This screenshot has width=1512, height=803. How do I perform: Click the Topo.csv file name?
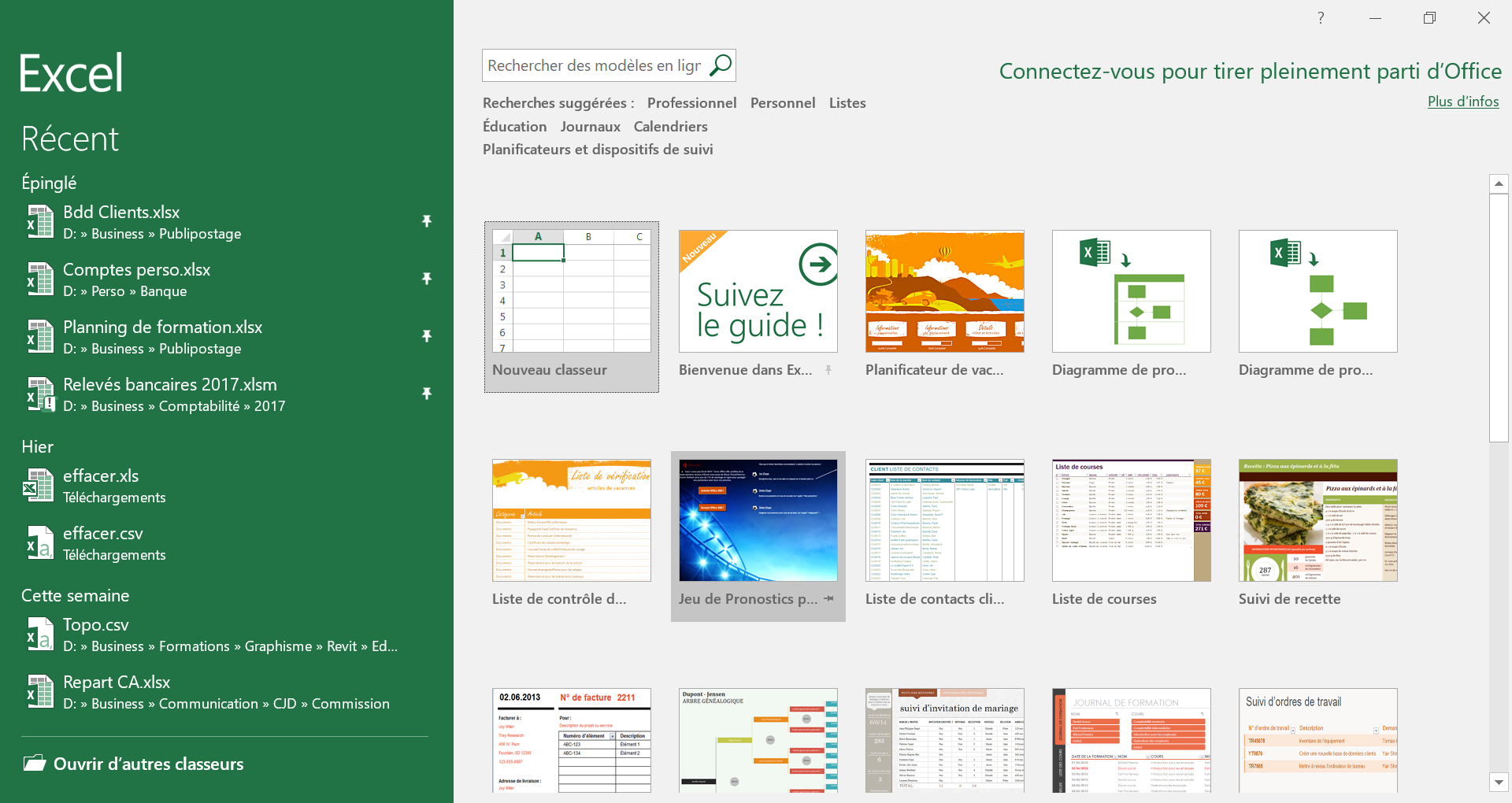tap(96, 625)
